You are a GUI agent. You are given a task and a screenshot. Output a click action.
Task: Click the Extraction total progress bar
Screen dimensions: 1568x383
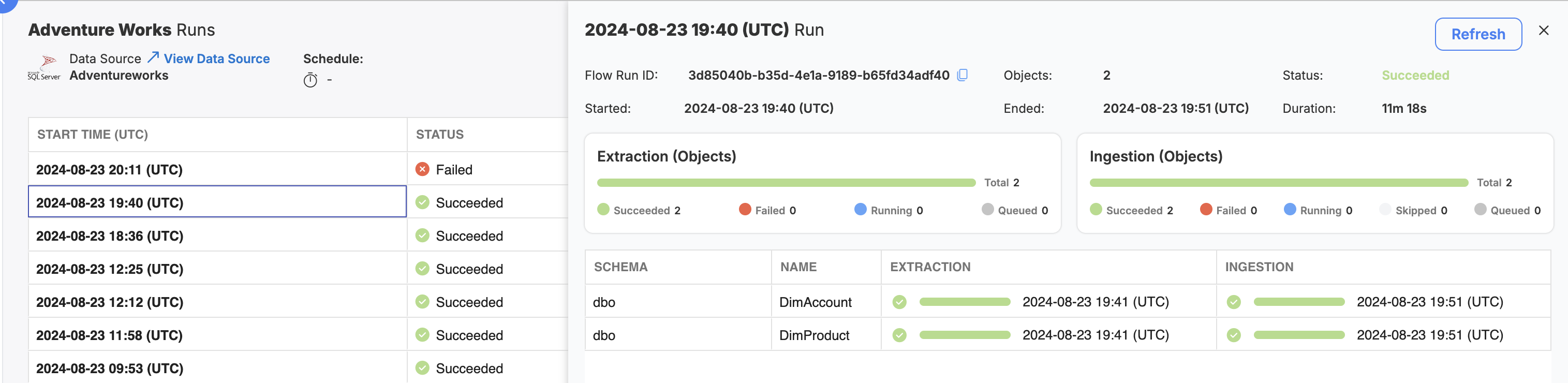[787, 183]
